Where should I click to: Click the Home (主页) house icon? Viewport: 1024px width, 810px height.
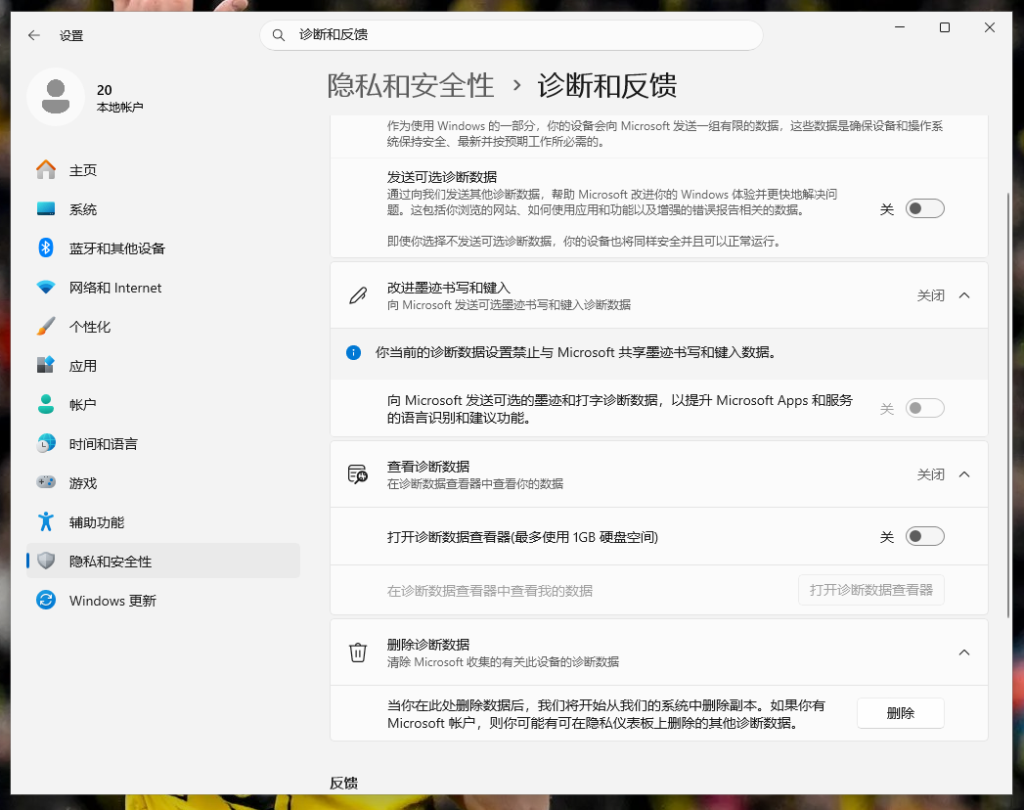tap(46, 170)
